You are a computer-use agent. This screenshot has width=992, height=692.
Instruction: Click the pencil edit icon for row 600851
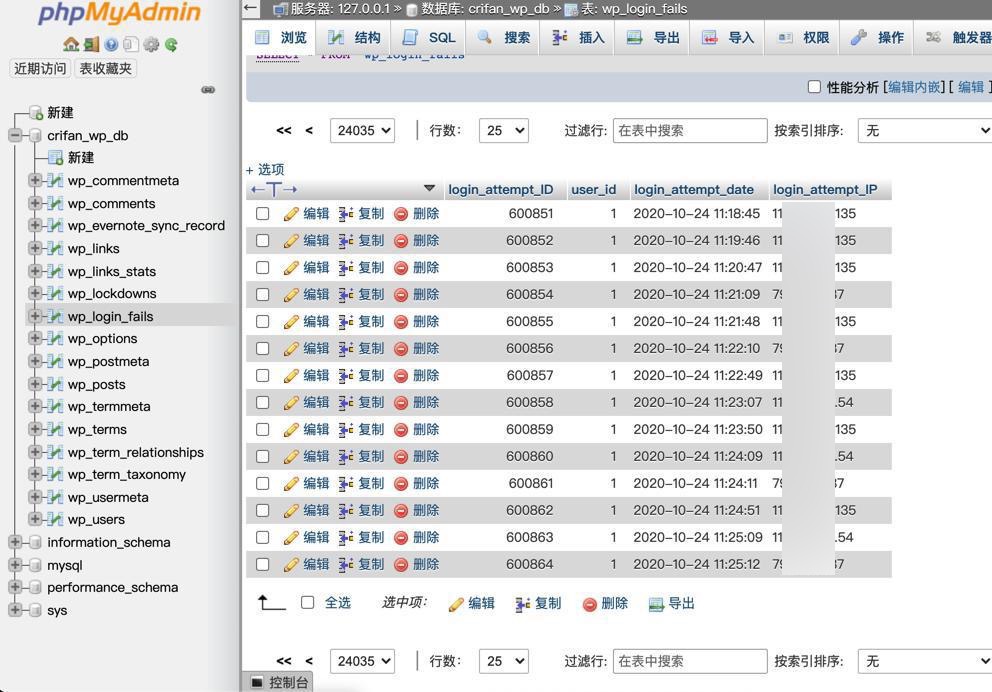(x=291, y=214)
